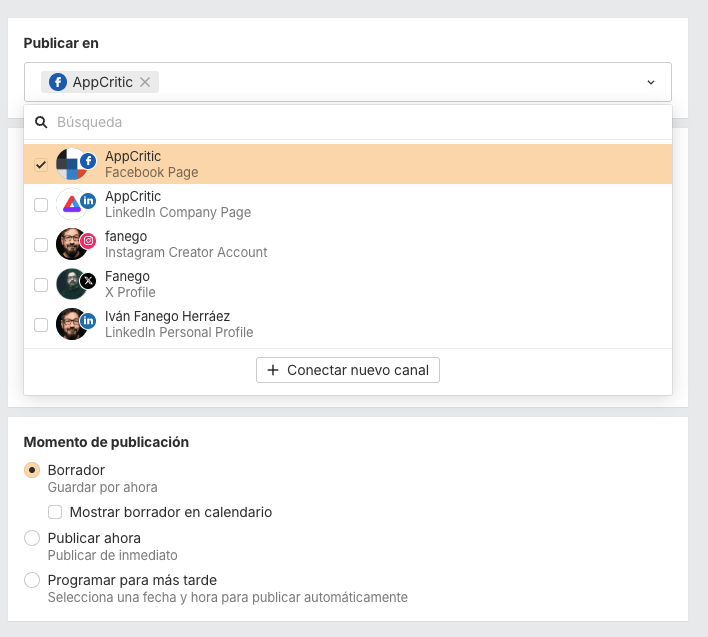
Task: Check the AppCritic LinkedIn Company Page checkbox
Action: (x=41, y=205)
